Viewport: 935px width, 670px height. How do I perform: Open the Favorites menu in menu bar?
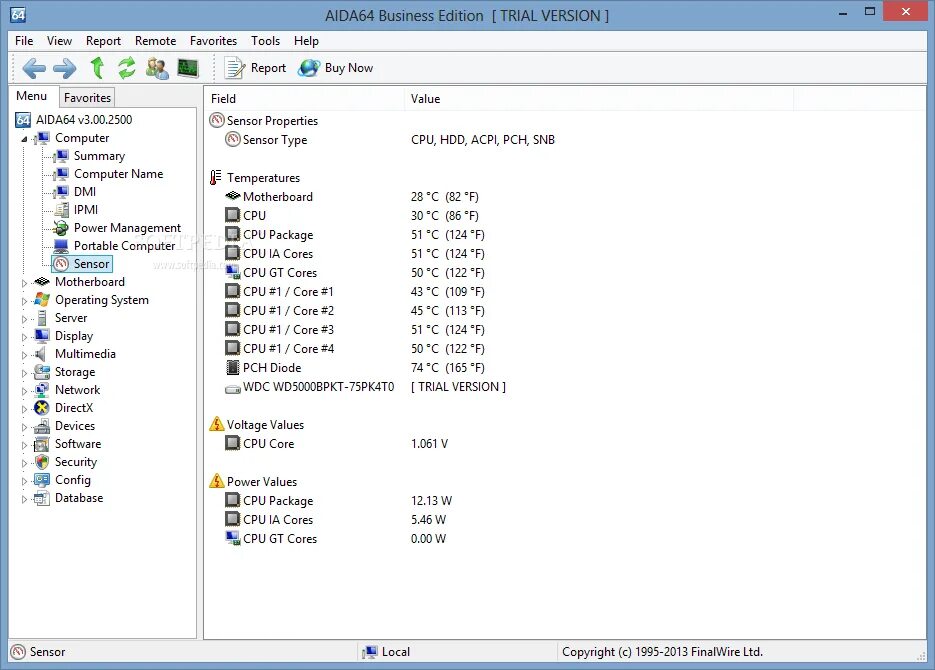point(213,41)
